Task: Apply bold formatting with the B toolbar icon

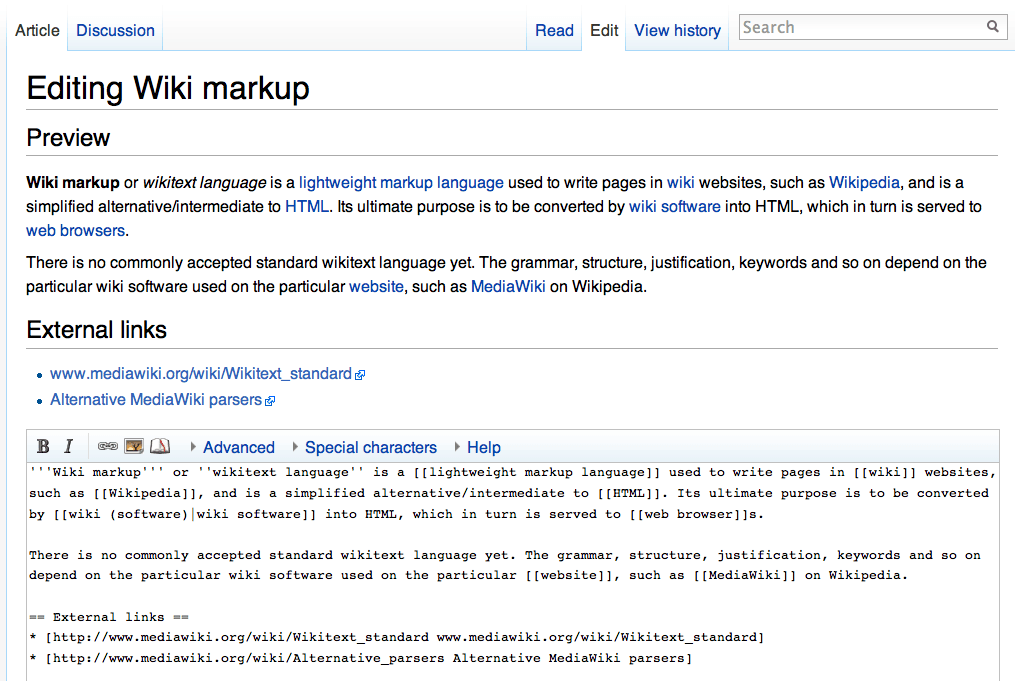Action: click(43, 446)
